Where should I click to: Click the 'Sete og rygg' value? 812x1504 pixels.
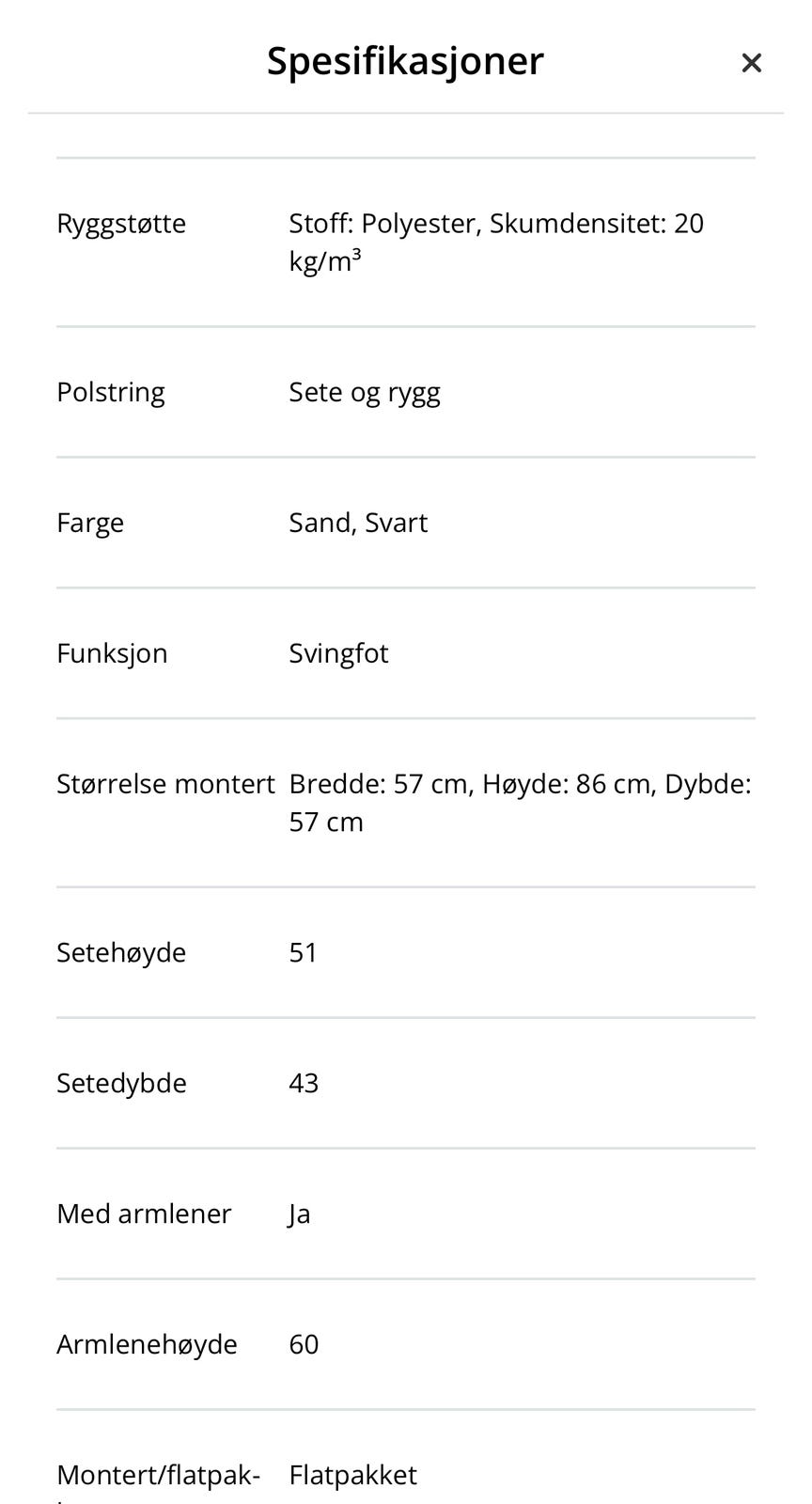coord(365,392)
